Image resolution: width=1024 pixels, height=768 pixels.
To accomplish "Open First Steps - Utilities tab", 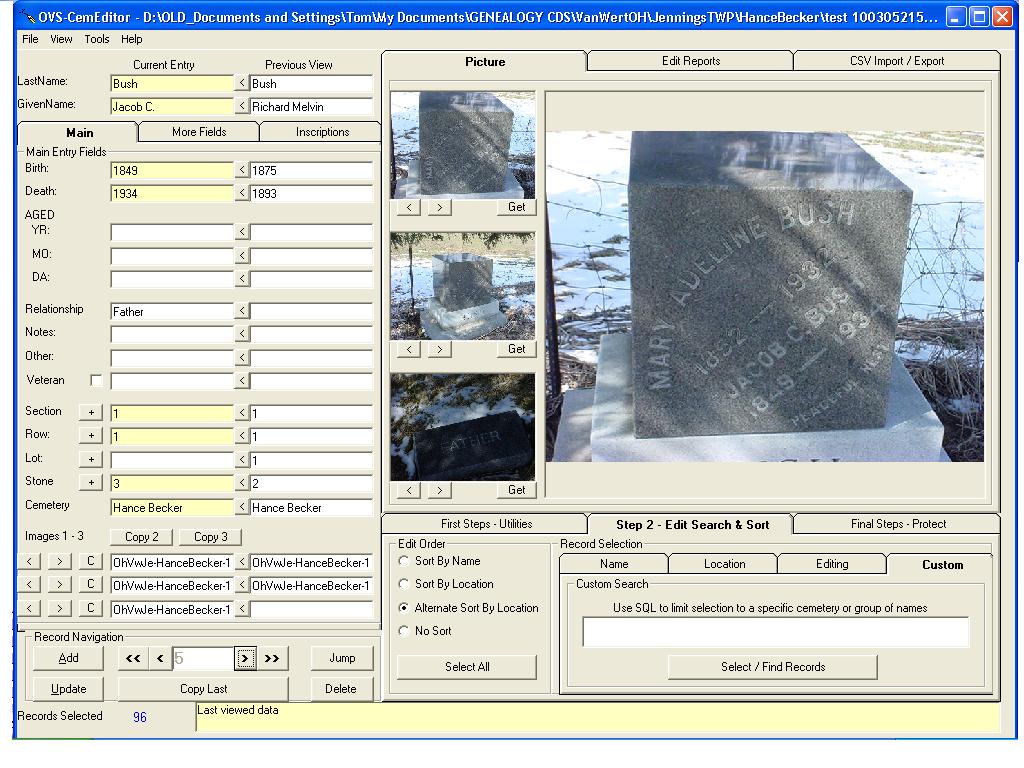I will 486,524.
